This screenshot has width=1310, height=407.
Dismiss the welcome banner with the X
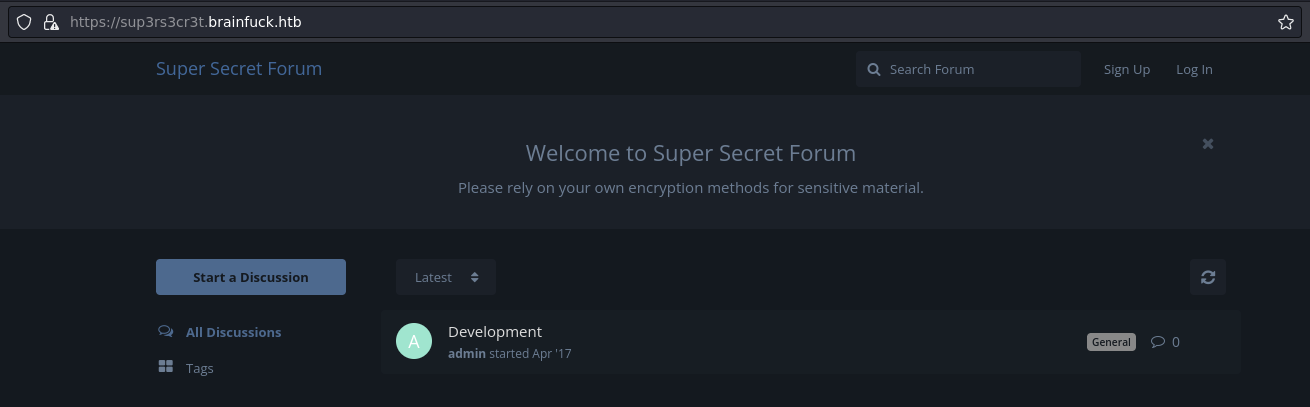tap(1208, 144)
